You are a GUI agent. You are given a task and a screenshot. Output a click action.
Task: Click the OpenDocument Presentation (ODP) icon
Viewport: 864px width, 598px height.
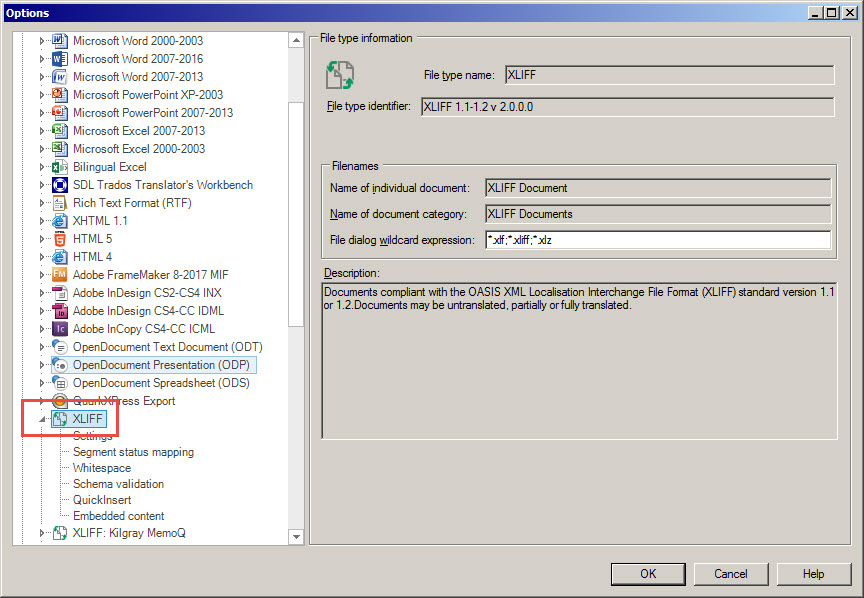(60, 365)
